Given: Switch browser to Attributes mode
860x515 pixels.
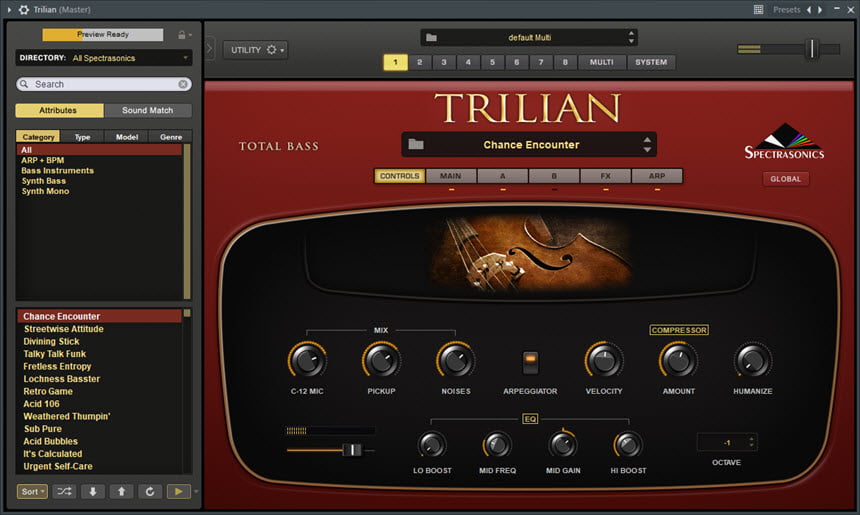Looking at the screenshot, I should pos(59,110).
